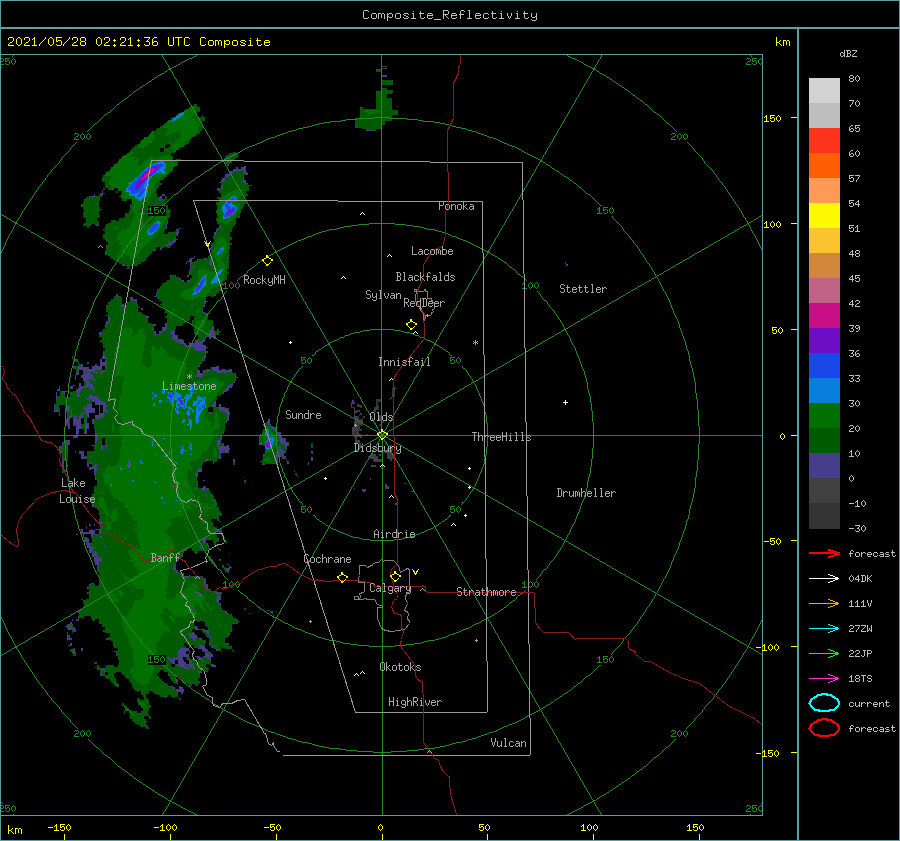900x841 pixels.
Task: Click the orange 111V arrow icon
Action: click(824, 603)
